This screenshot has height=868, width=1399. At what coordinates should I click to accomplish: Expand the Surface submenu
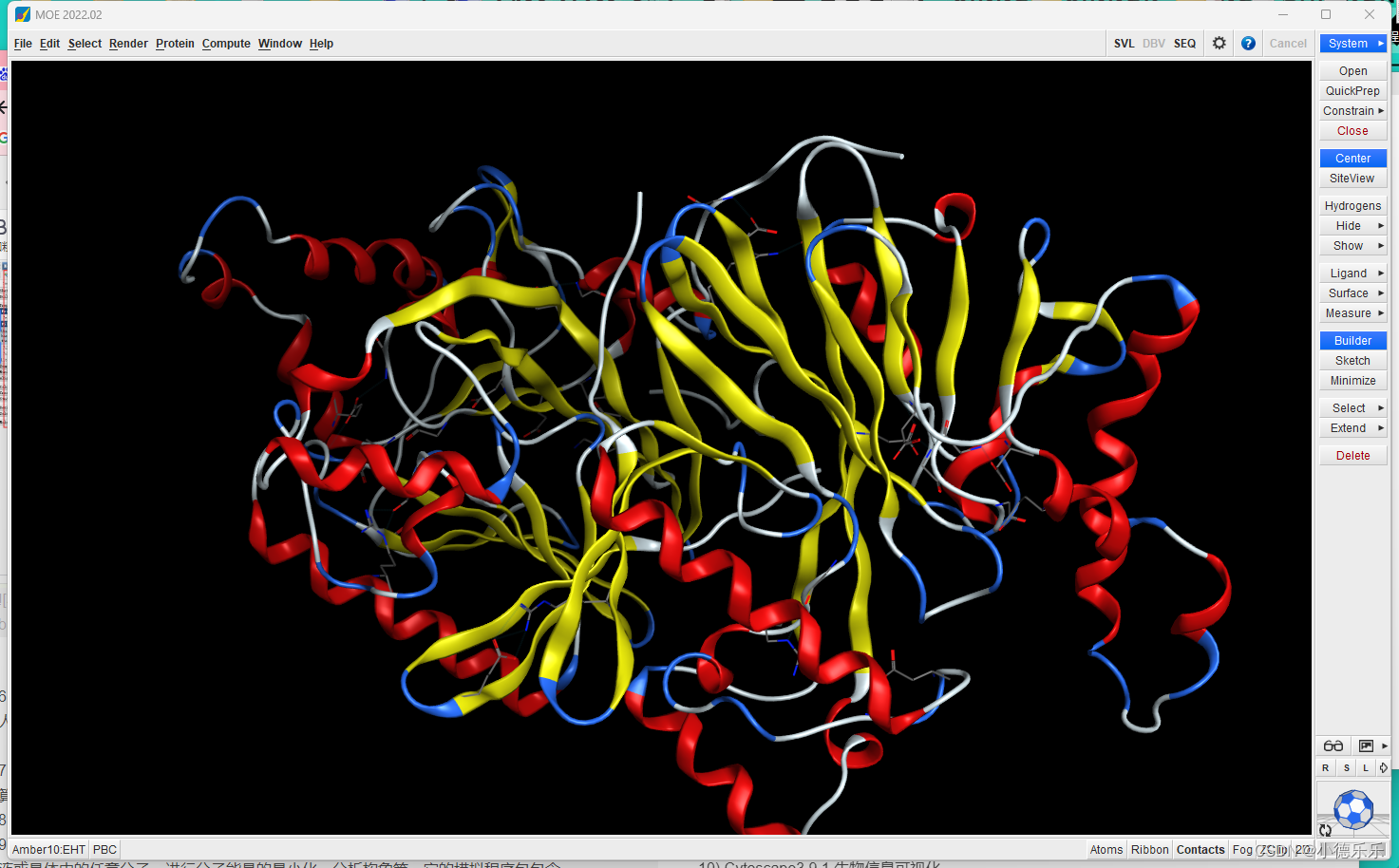[x=1353, y=293]
